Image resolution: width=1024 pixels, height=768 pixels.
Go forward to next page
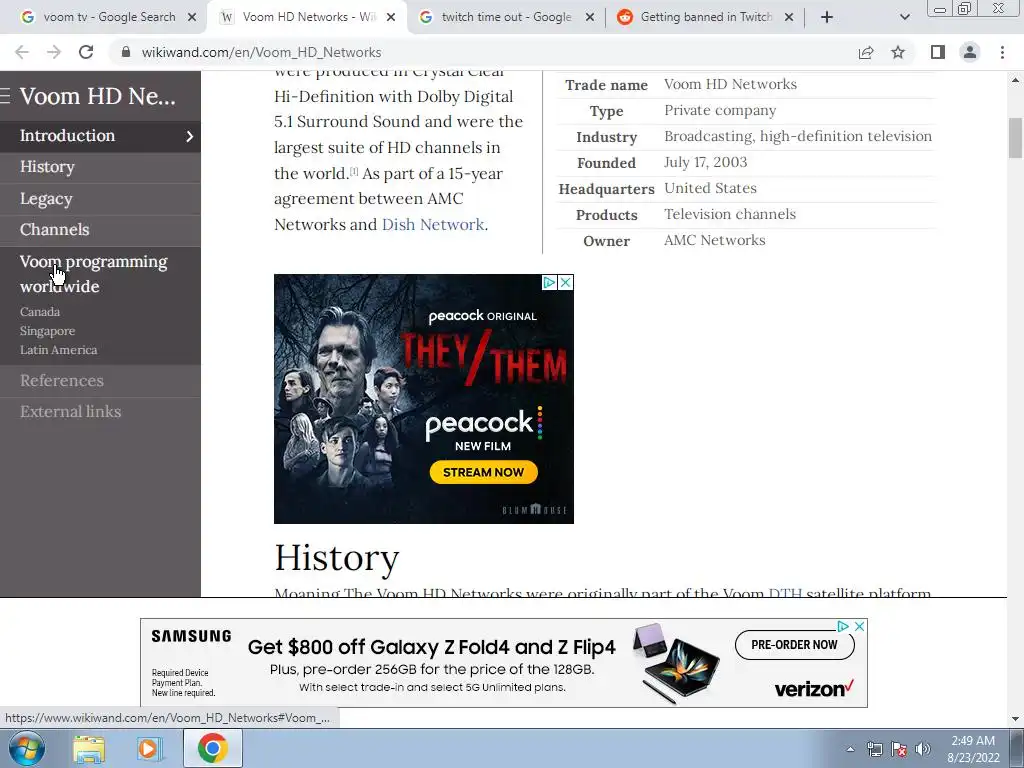(54, 52)
